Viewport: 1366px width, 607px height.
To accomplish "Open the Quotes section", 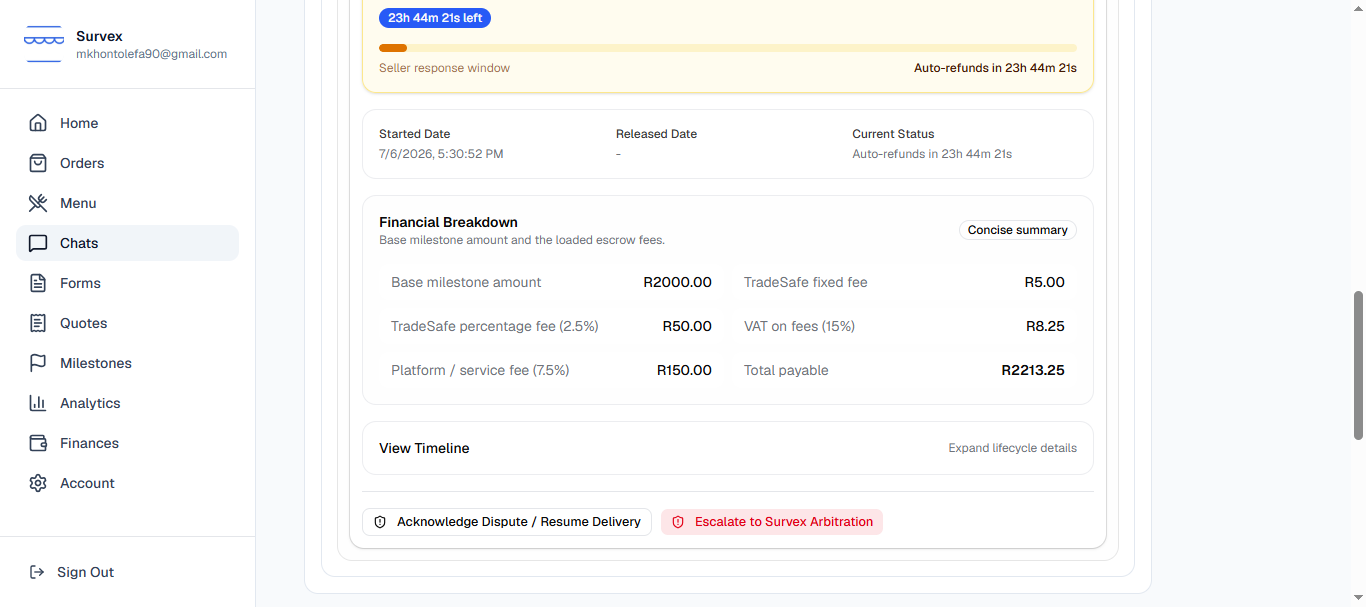I will [x=83, y=323].
